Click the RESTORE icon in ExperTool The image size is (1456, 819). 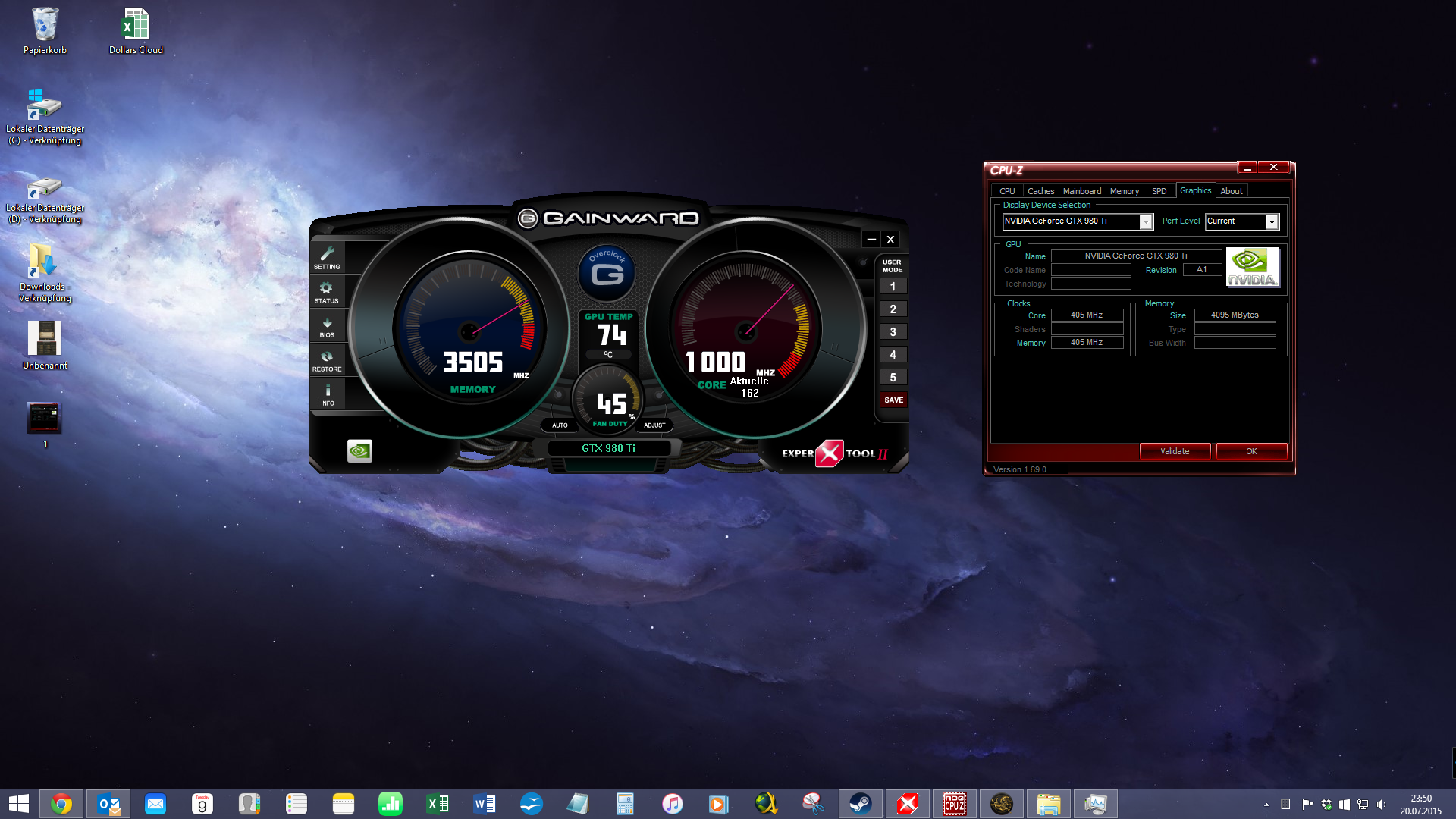[327, 359]
